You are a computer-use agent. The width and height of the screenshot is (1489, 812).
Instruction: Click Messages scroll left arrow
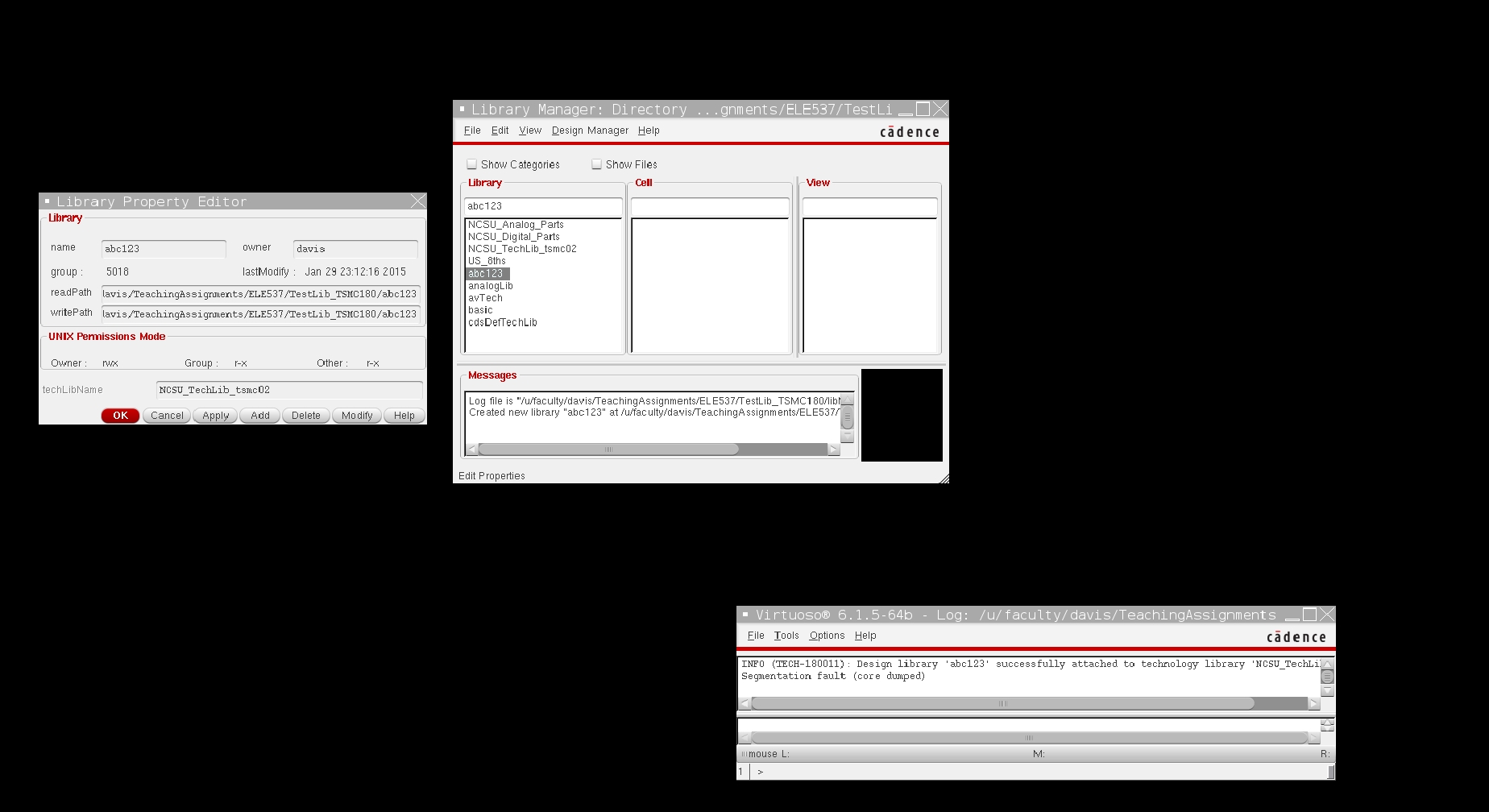(x=471, y=449)
